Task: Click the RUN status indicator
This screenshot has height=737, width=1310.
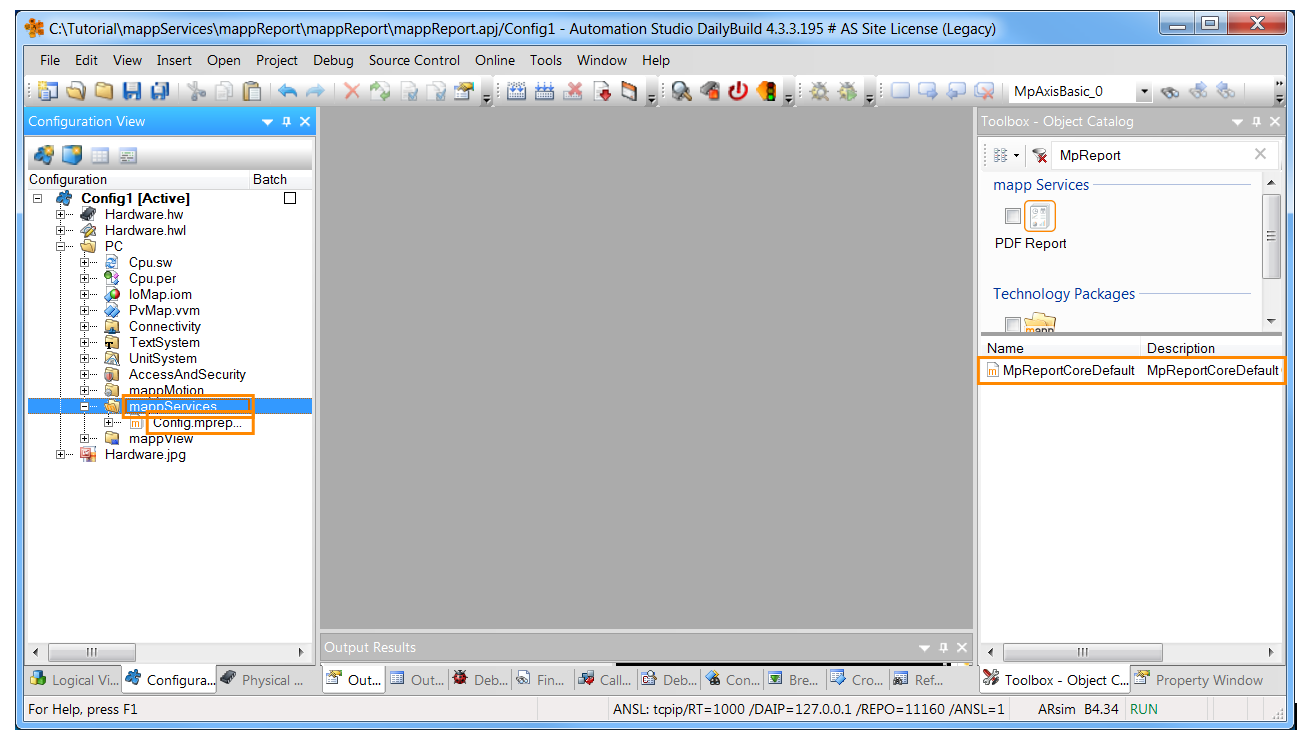Action: (x=1143, y=709)
